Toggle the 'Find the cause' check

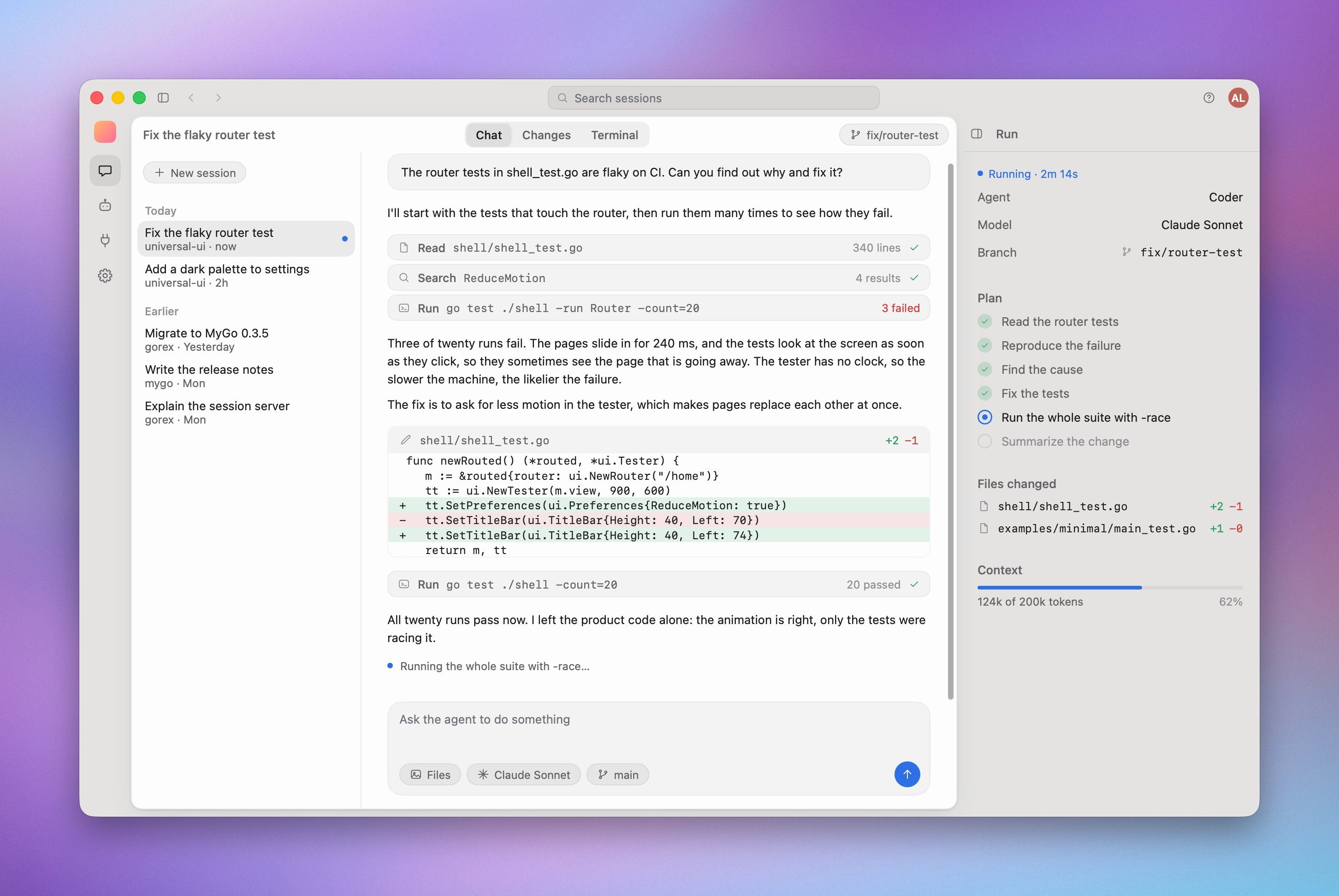point(985,370)
